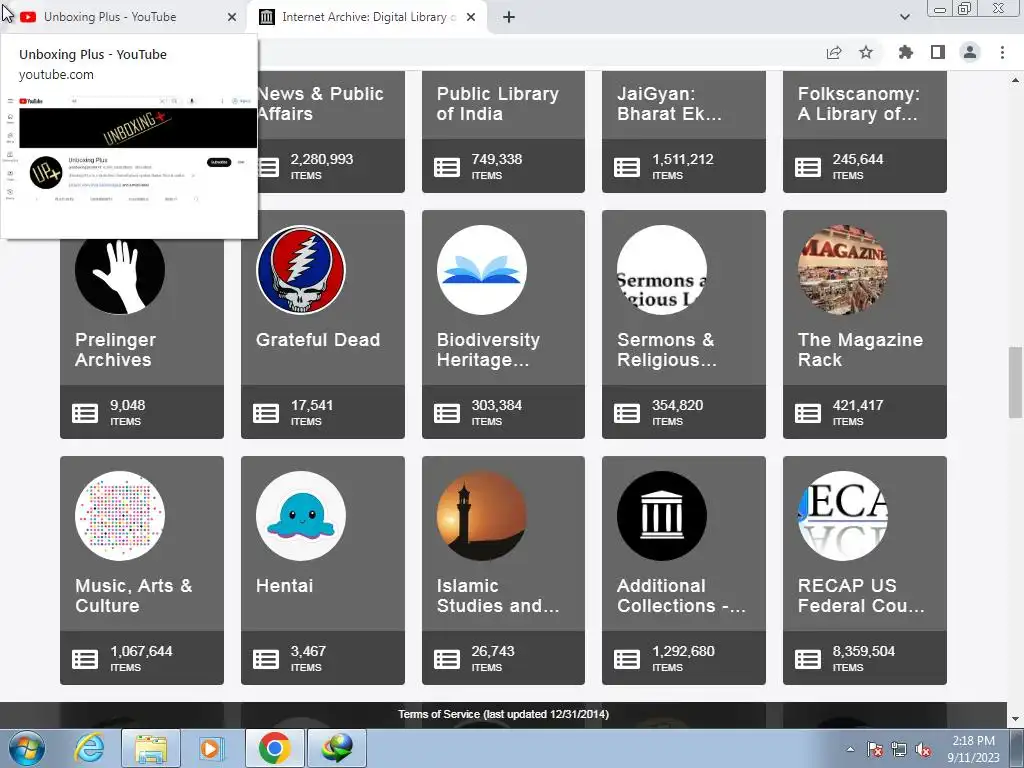Open the Grateful Dead skull logo
The image size is (1024, 768).
(x=301, y=270)
